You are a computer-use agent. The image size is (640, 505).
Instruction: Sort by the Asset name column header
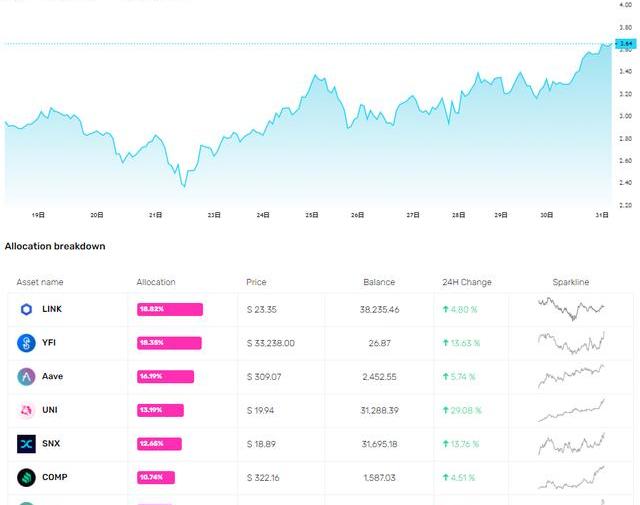(x=40, y=282)
